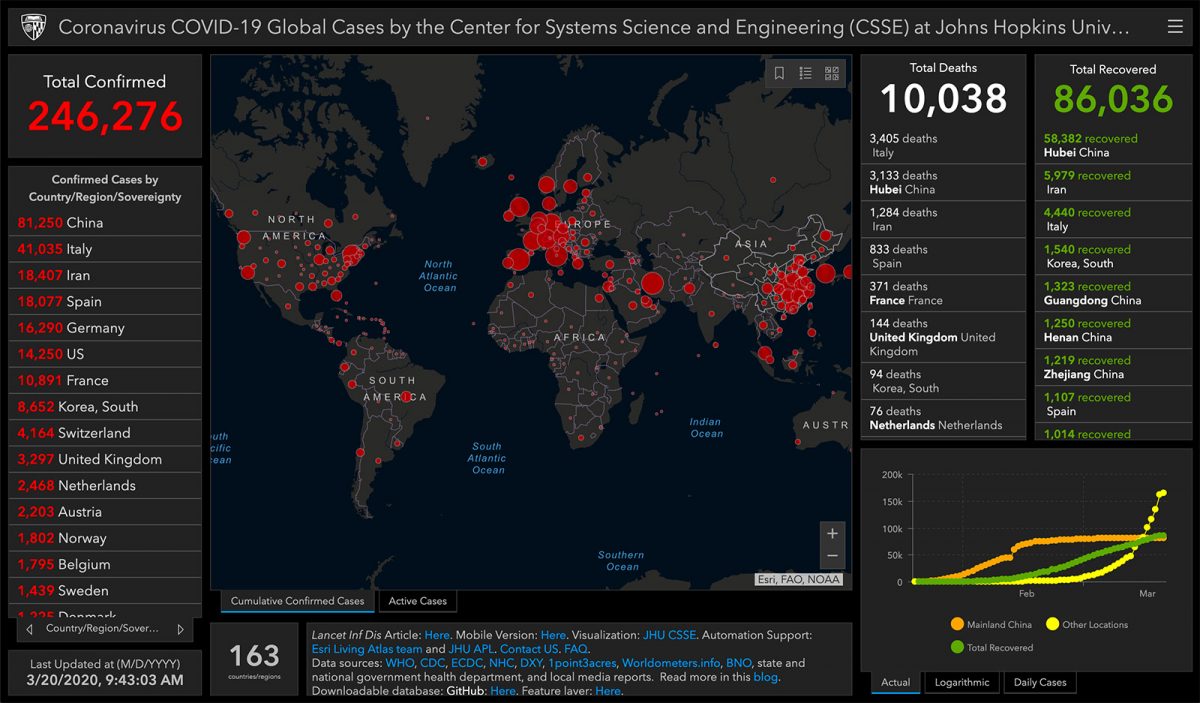Select the '16,290 Germany' row
The image size is (1200, 703).
[x=105, y=327]
